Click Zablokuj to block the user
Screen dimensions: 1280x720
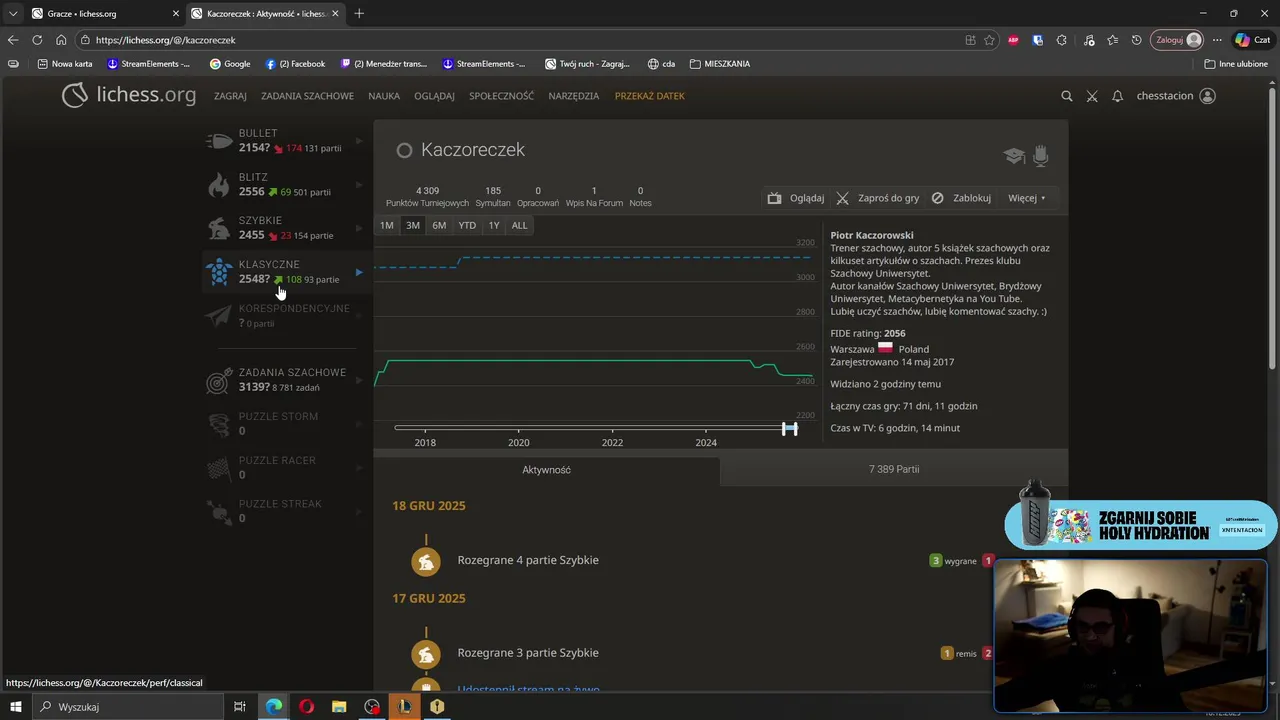coord(961,198)
